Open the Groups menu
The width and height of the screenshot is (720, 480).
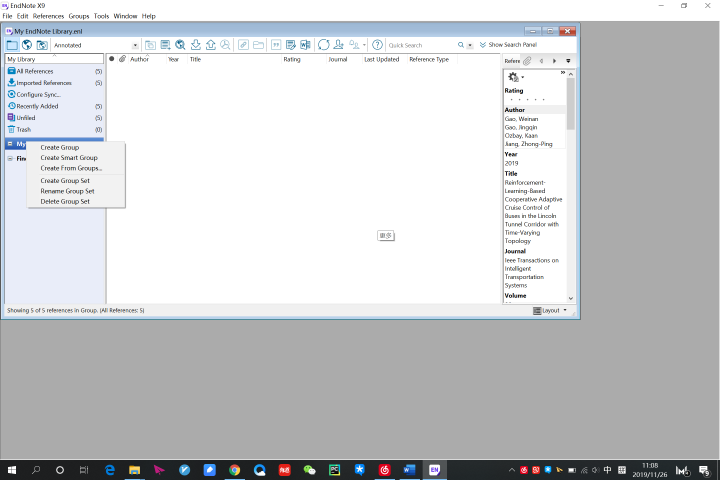(x=79, y=16)
